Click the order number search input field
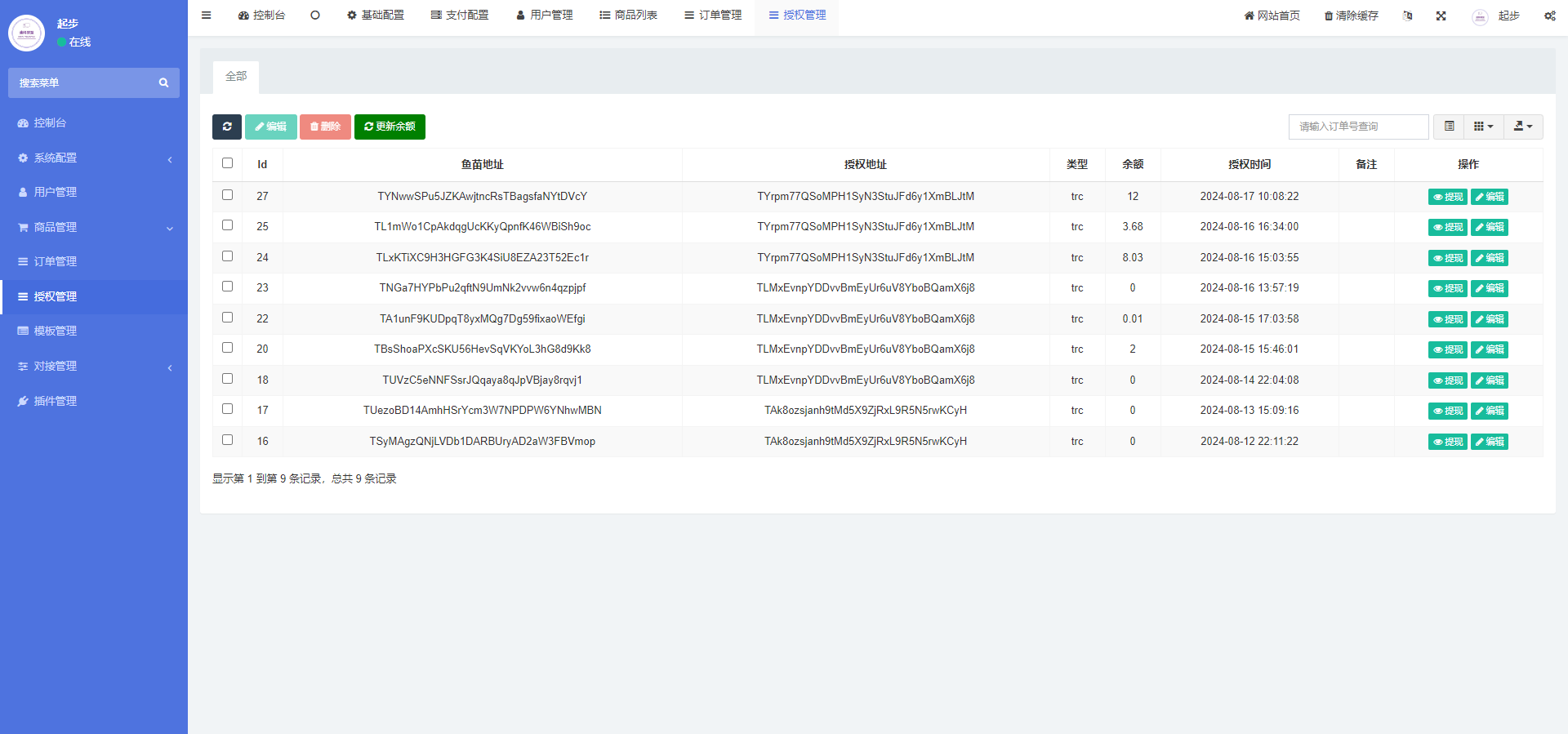This screenshot has width=1568, height=734. pyautogui.click(x=1358, y=127)
